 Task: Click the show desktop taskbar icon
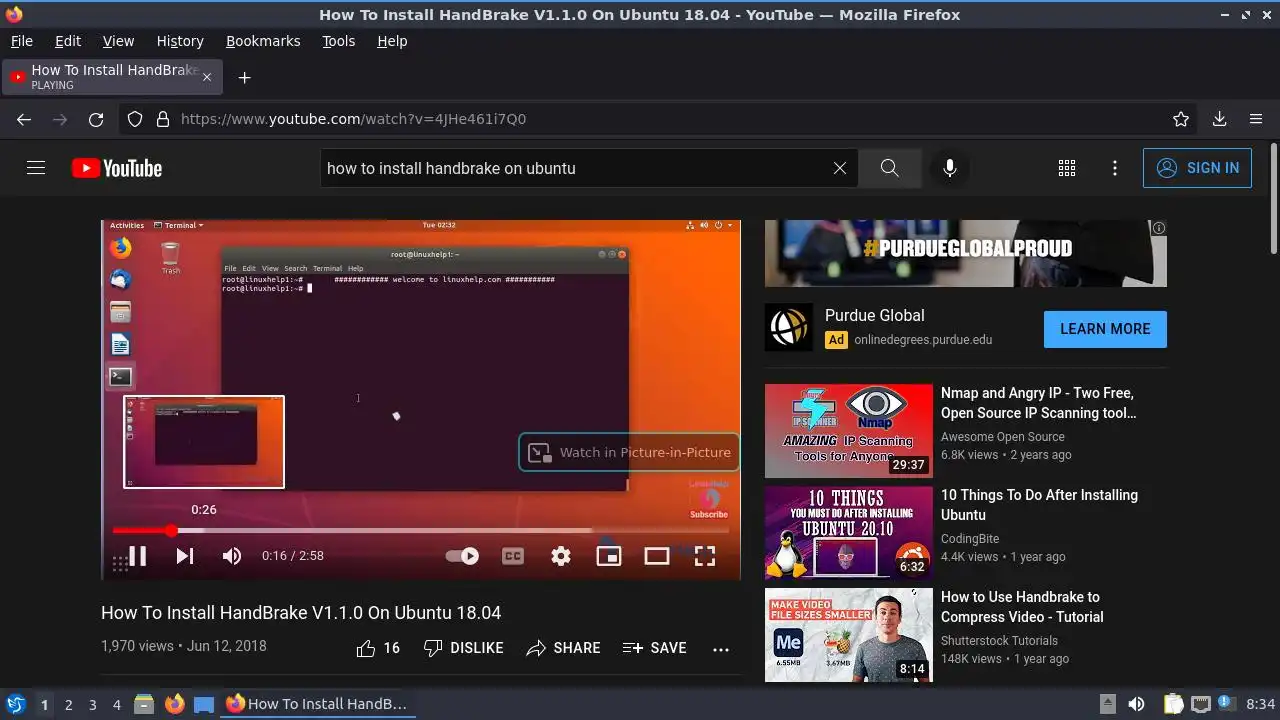pyautogui.click(x=204, y=704)
